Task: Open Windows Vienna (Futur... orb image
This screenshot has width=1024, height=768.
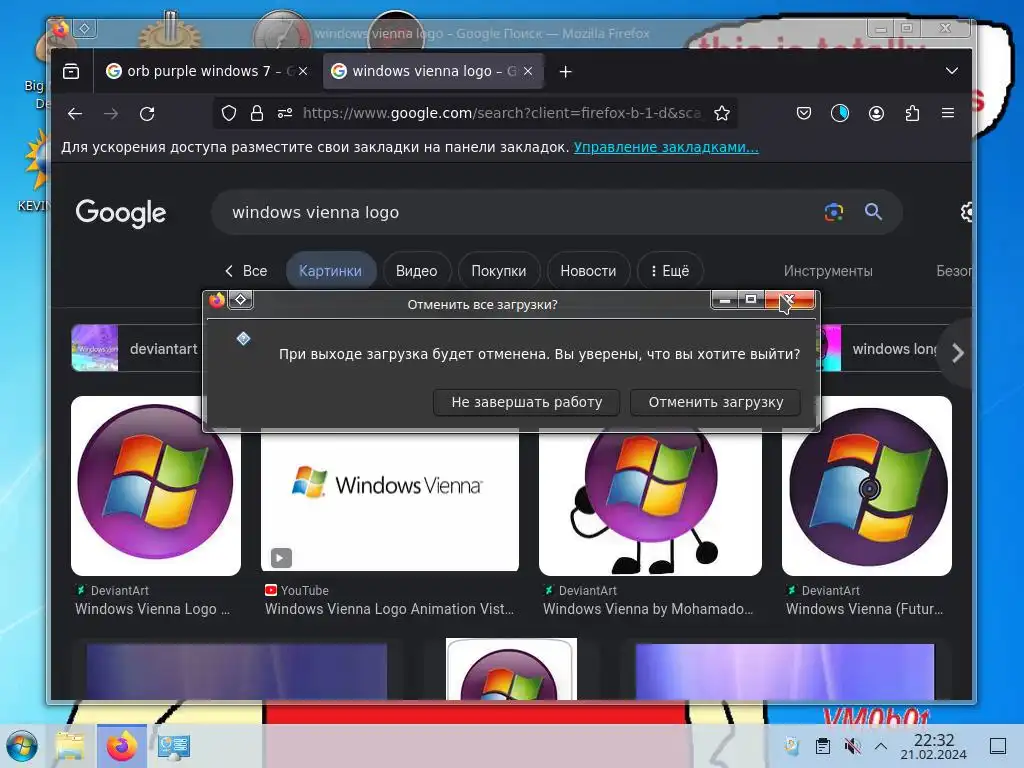Action: point(867,486)
